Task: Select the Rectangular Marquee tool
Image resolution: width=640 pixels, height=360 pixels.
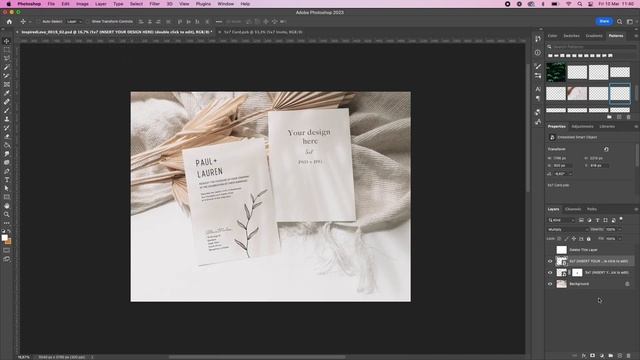Action: click(7, 50)
